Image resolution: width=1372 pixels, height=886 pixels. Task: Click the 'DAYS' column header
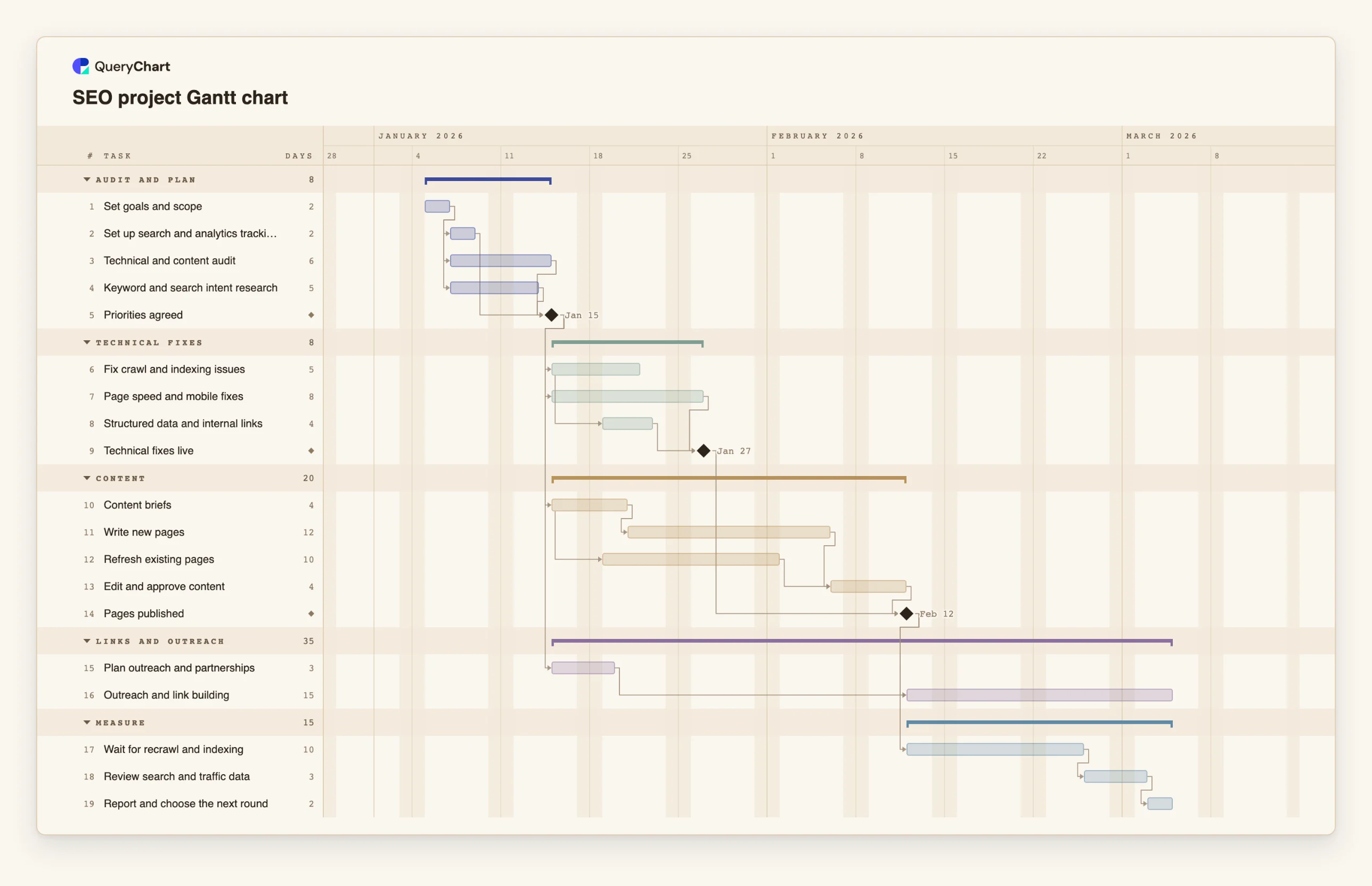pos(299,156)
